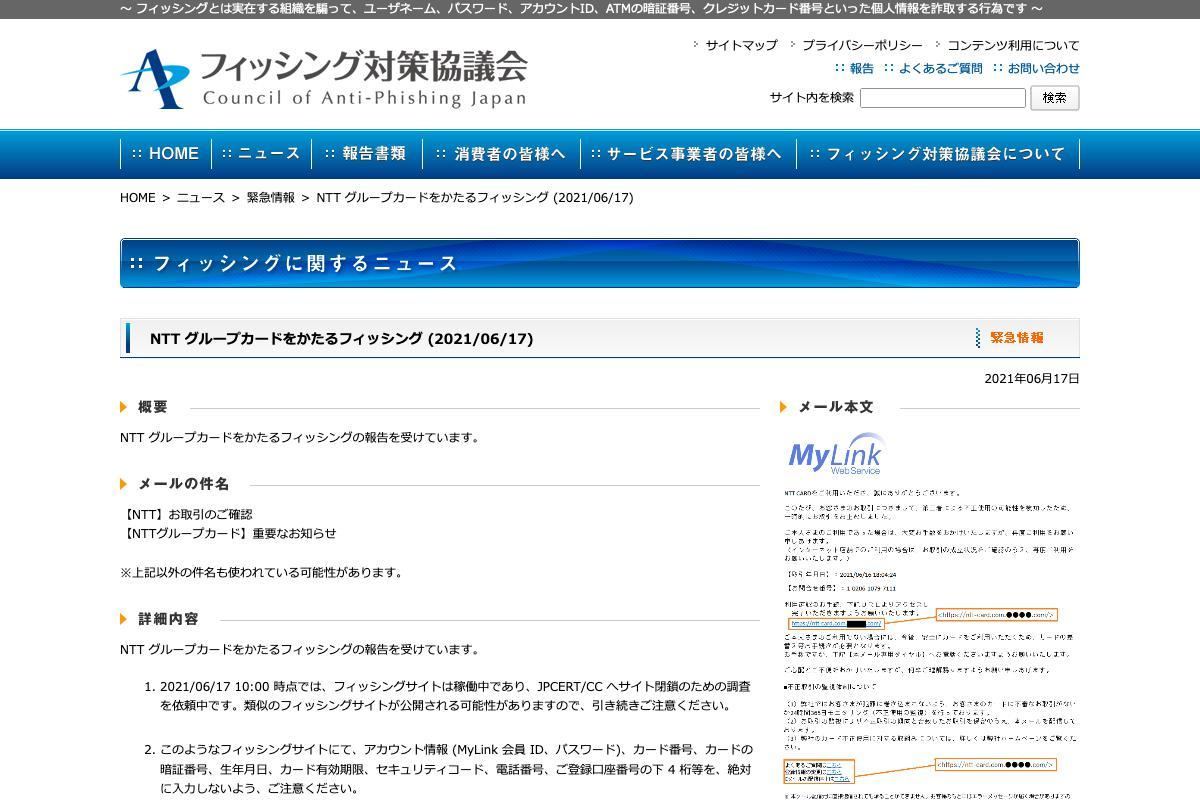Click subject line 【NTT】お取引のご確認
Image resolution: width=1200 pixels, height=800 pixels.
(186, 514)
